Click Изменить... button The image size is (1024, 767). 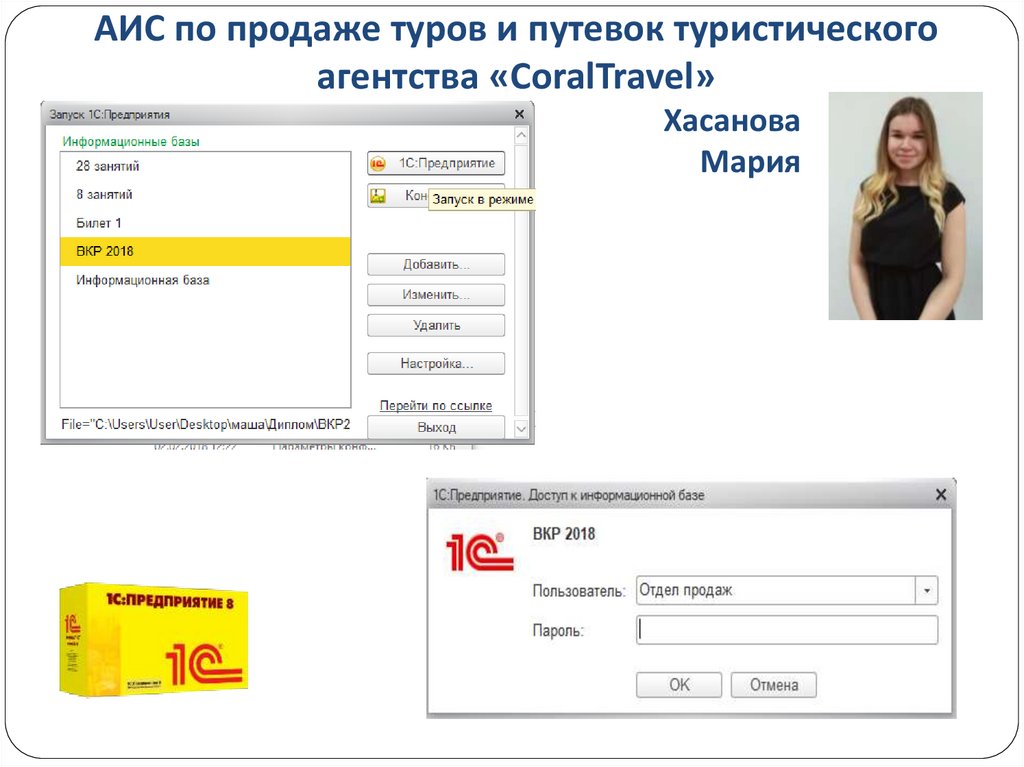click(x=436, y=295)
